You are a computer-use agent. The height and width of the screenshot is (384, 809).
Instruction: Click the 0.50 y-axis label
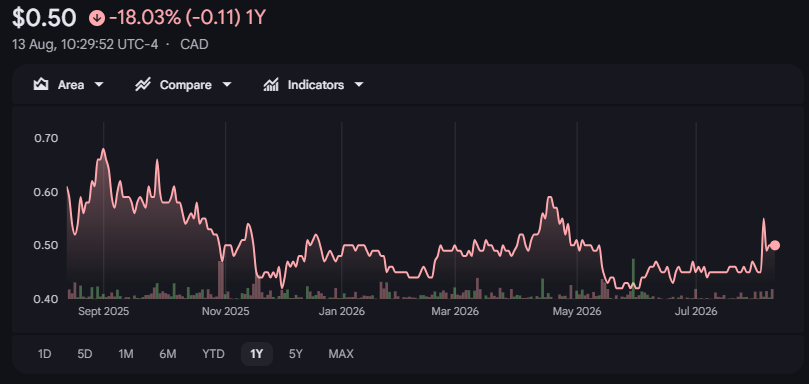(x=46, y=245)
